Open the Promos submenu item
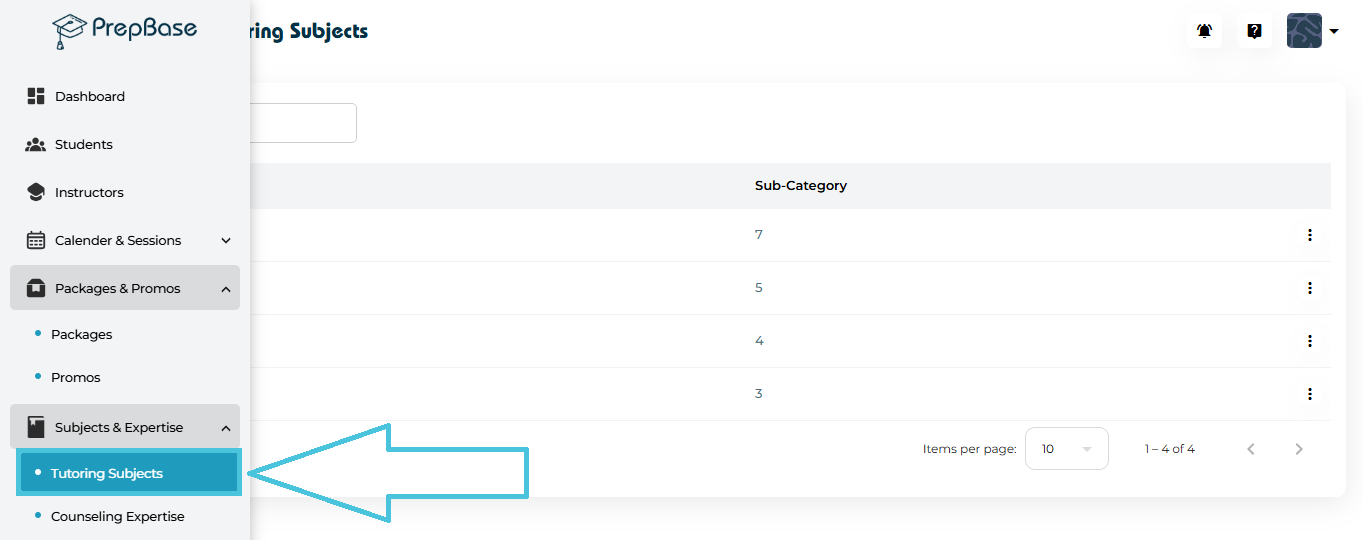 tap(75, 377)
